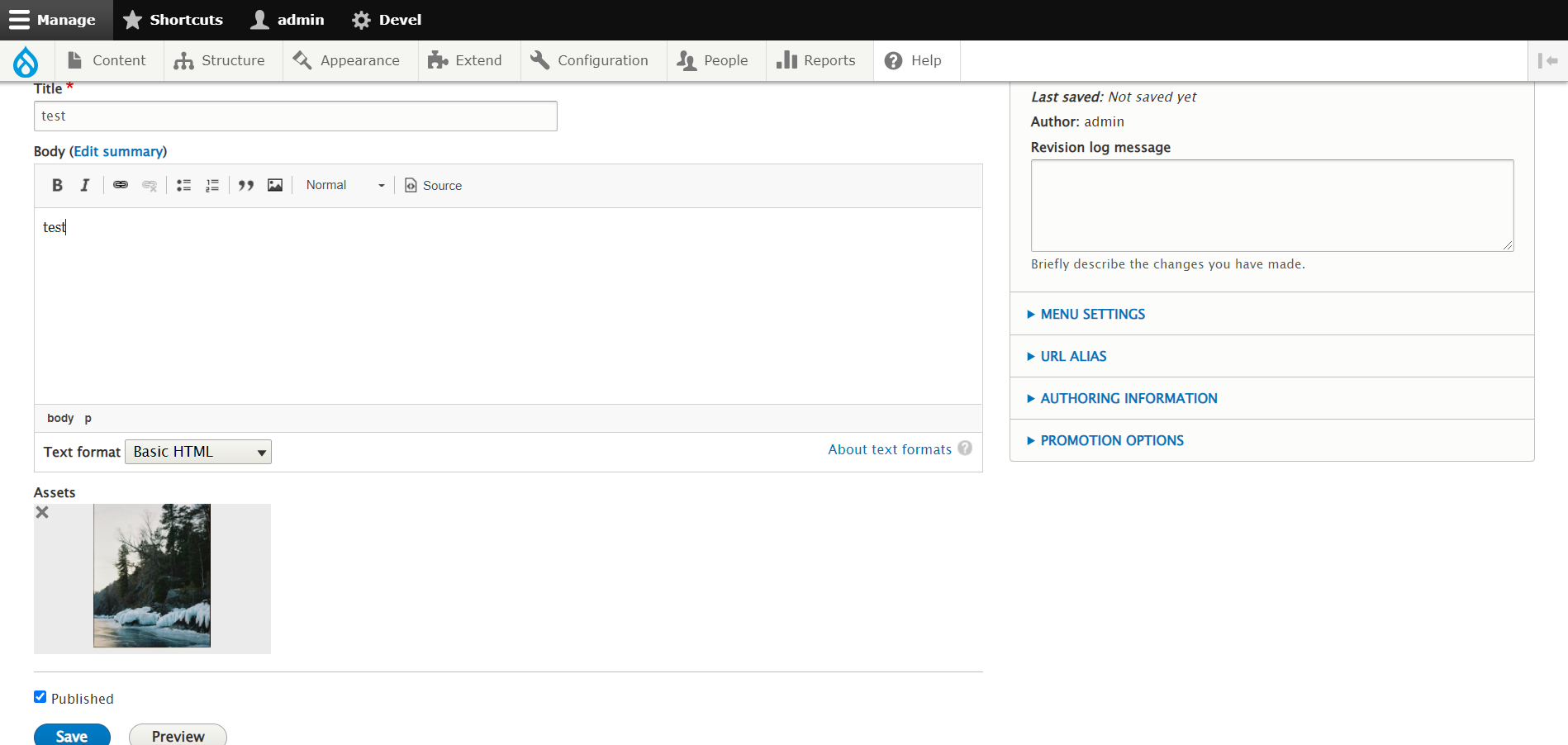Remove the attached asset image
The width and height of the screenshot is (1568, 745).
point(42,512)
